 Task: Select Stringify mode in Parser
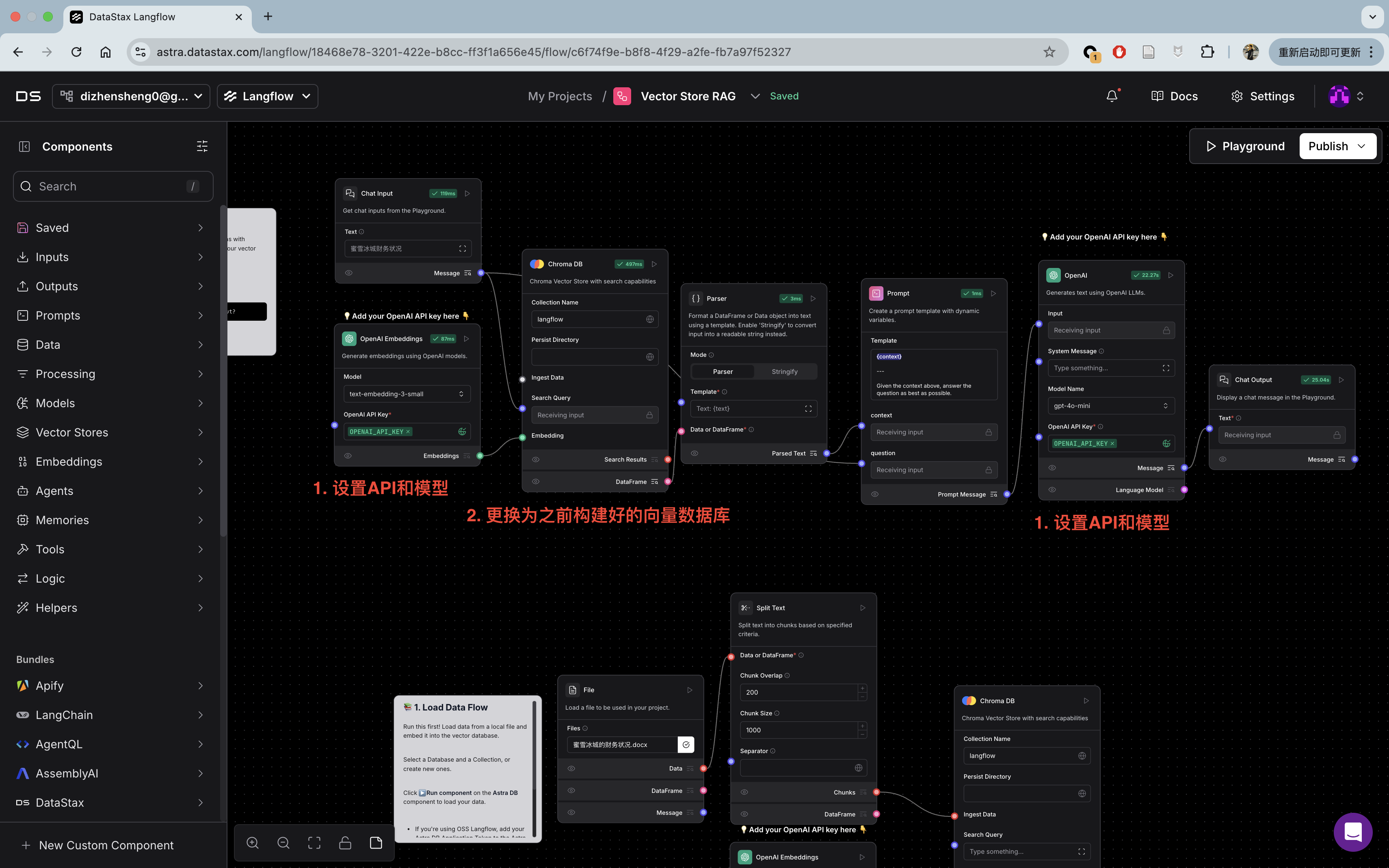point(784,371)
